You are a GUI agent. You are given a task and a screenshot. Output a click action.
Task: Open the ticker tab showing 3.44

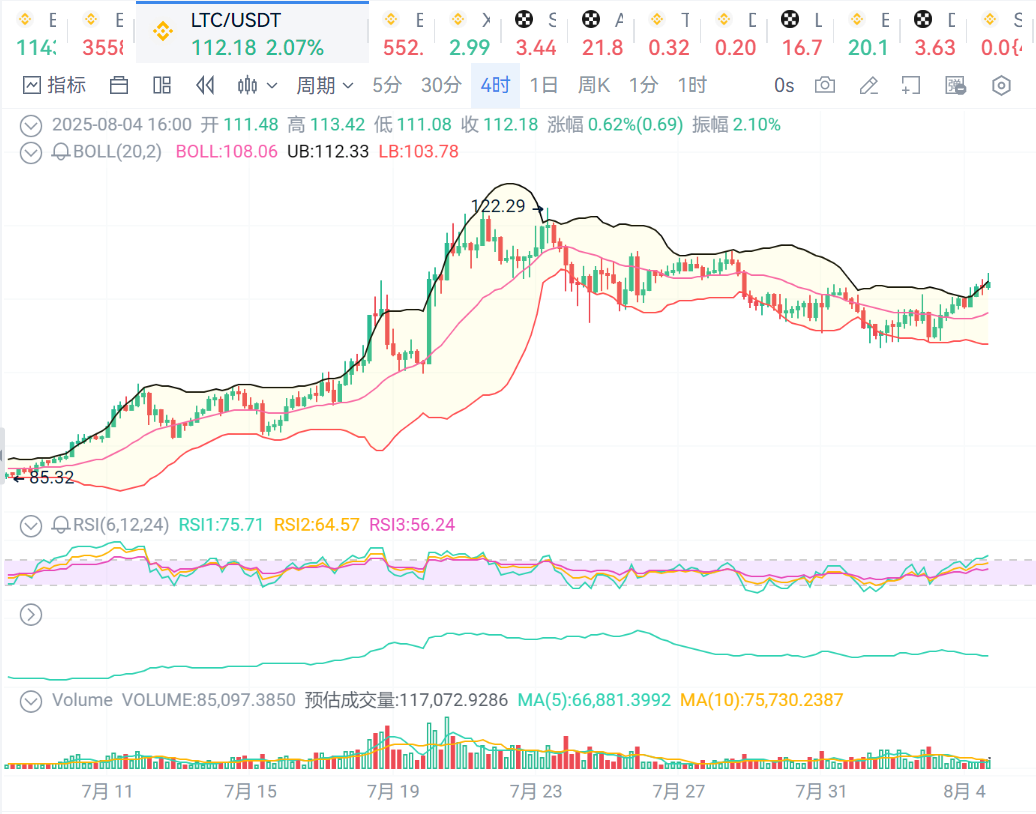coord(536,33)
